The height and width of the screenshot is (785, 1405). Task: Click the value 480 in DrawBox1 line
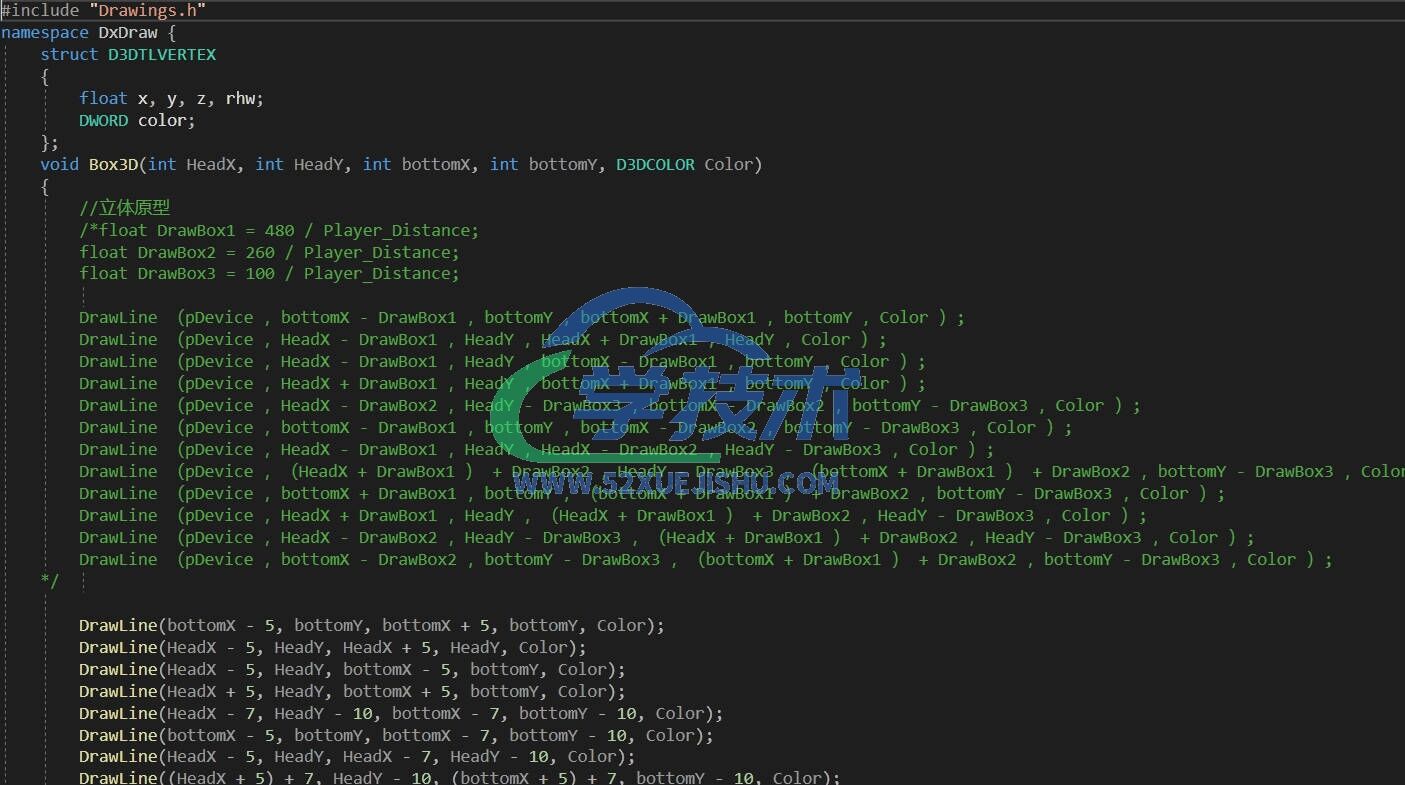[279, 230]
